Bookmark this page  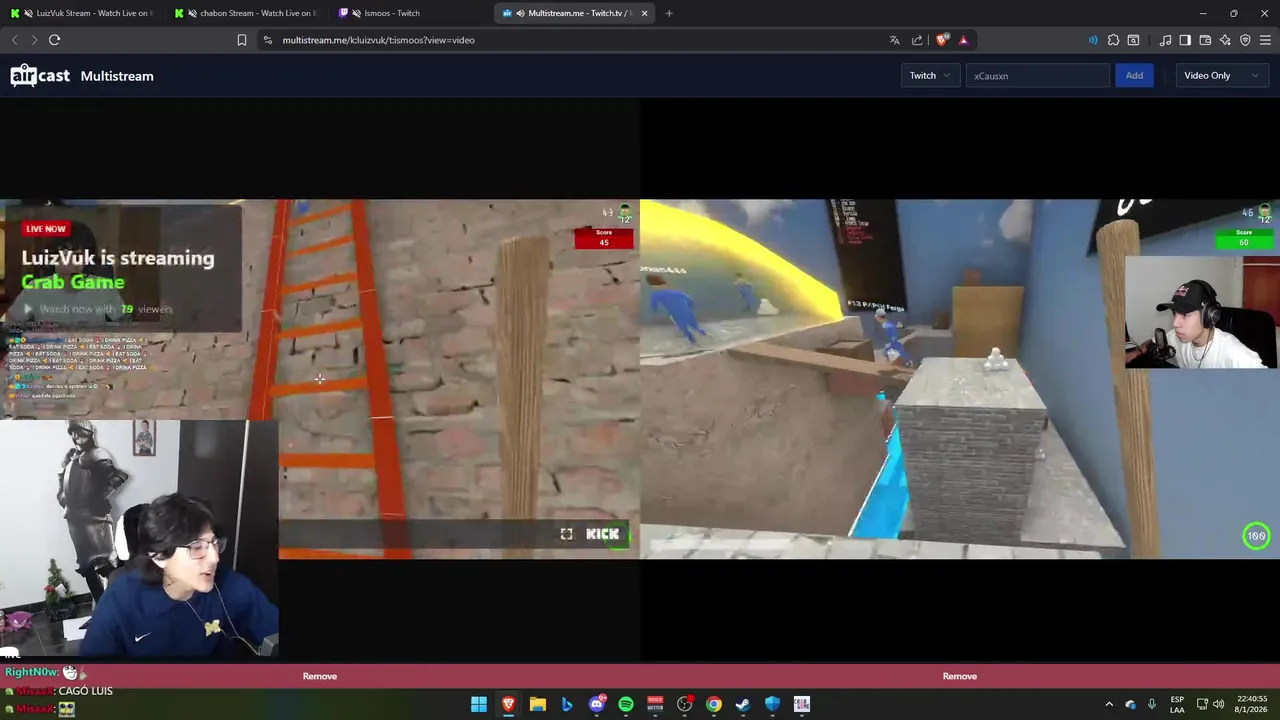pyautogui.click(x=242, y=40)
